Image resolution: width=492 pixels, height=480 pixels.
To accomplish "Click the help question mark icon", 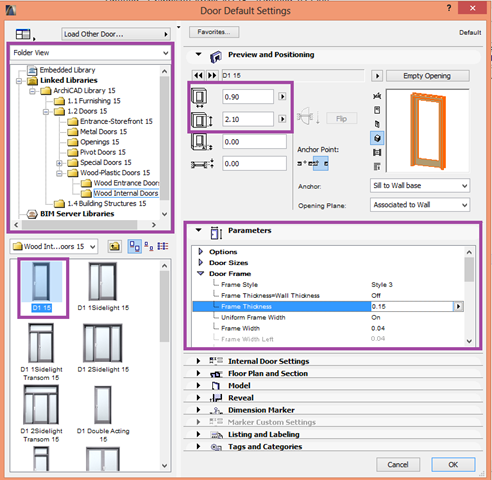I will pos(449,8).
